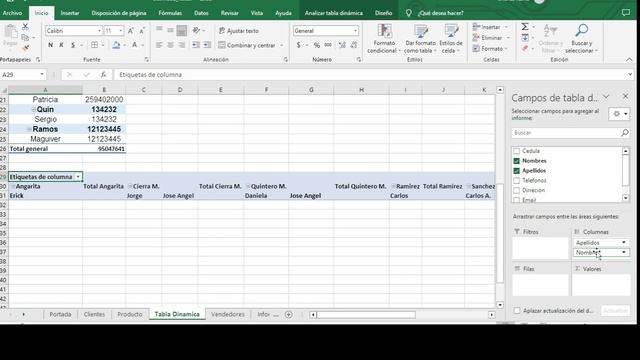Click the Percent style icon
Viewport: 640px width, 360px height.
(317, 45)
